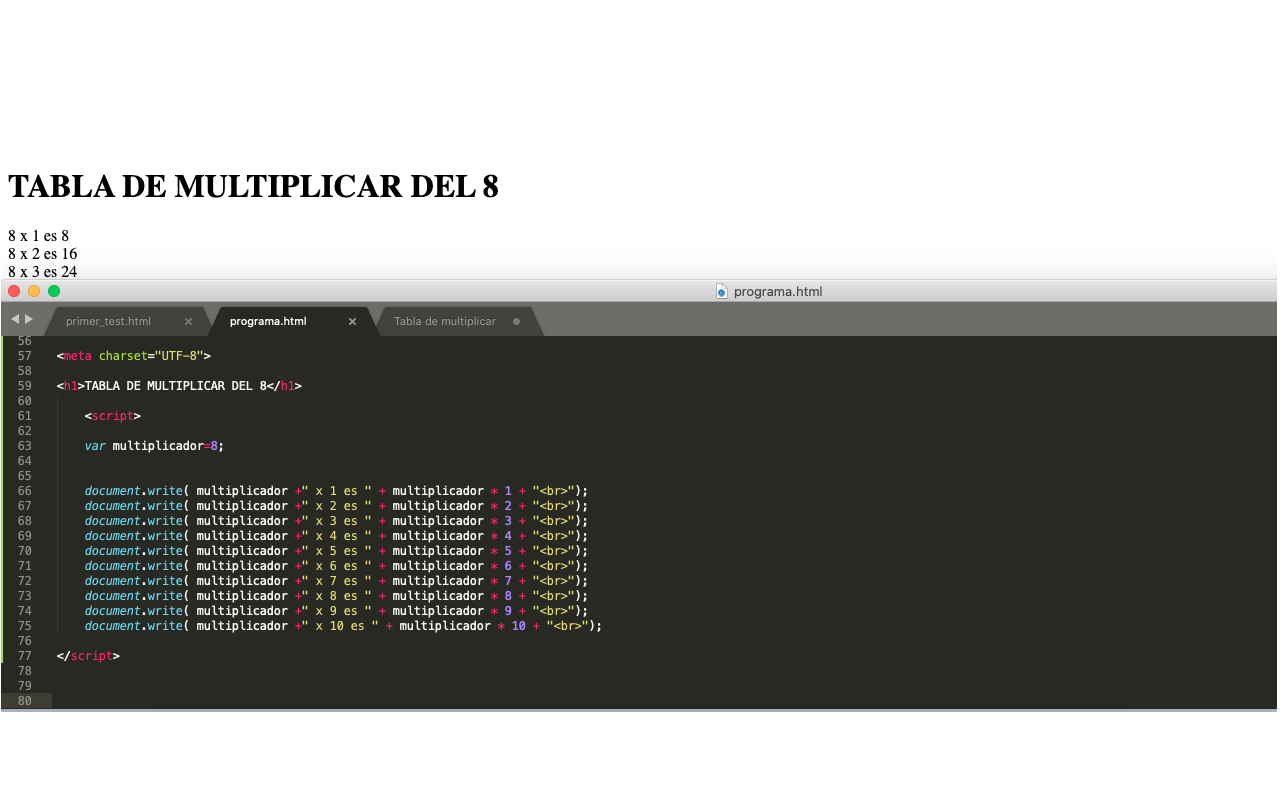This screenshot has height=800, width=1280.
Task: Click the yellow minimize window button
Action: pos(34,291)
